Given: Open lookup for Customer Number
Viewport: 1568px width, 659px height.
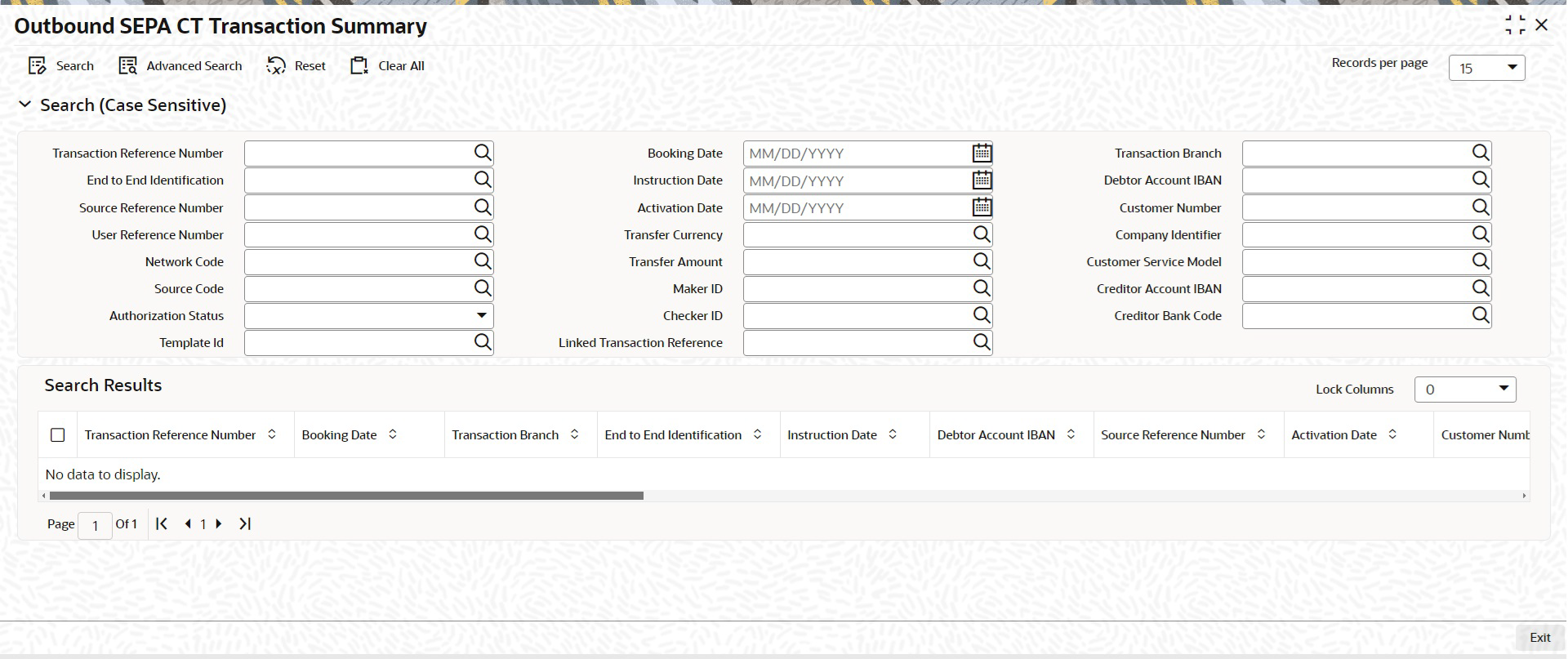Looking at the screenshot, I should (x=1481, y=207).
